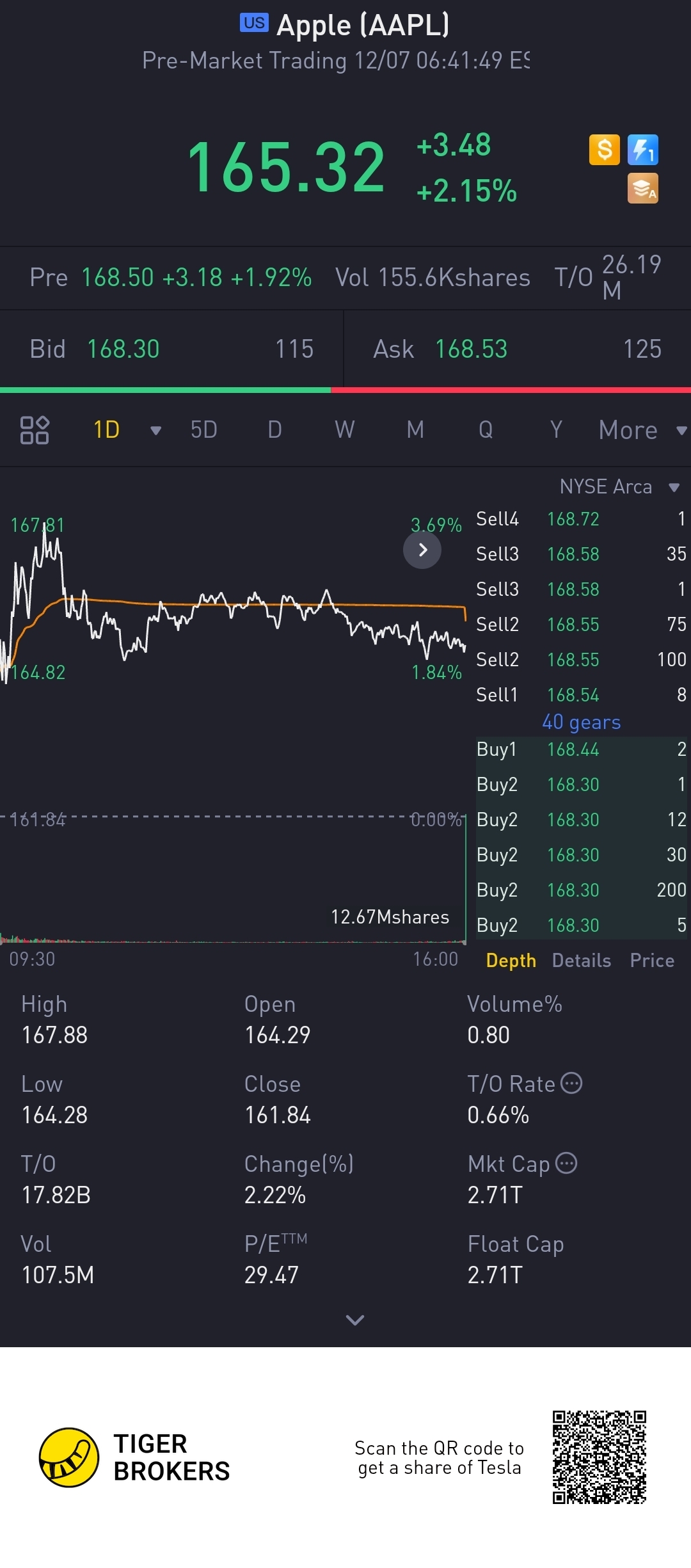Image resolution: width=691 pixels, height=1568 pixels.
Task: Tap the stacked layers A icon
Action: click(x=643, y=189)
